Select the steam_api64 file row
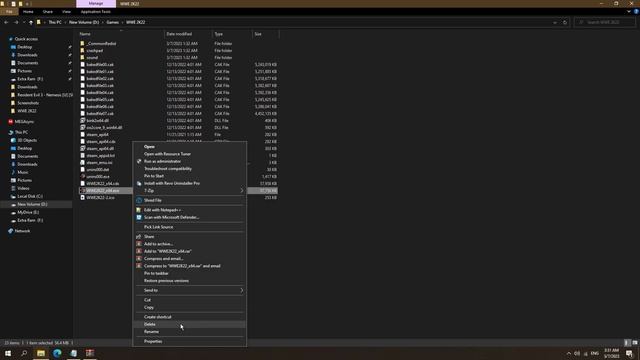The image size is (640, 360). point(179,134)
